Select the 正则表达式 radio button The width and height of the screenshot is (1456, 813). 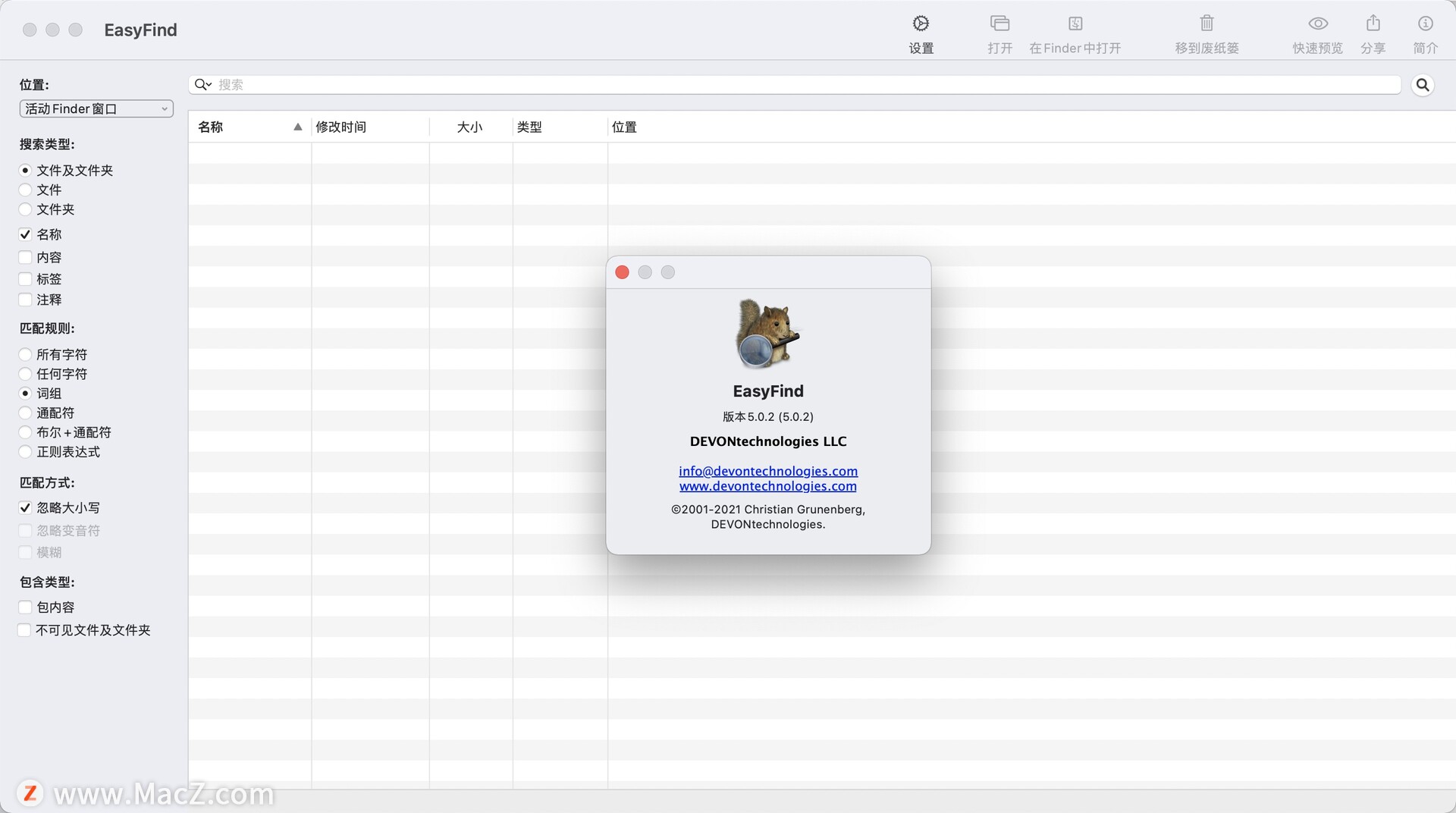pyautogui.click(x=25, y=452)
